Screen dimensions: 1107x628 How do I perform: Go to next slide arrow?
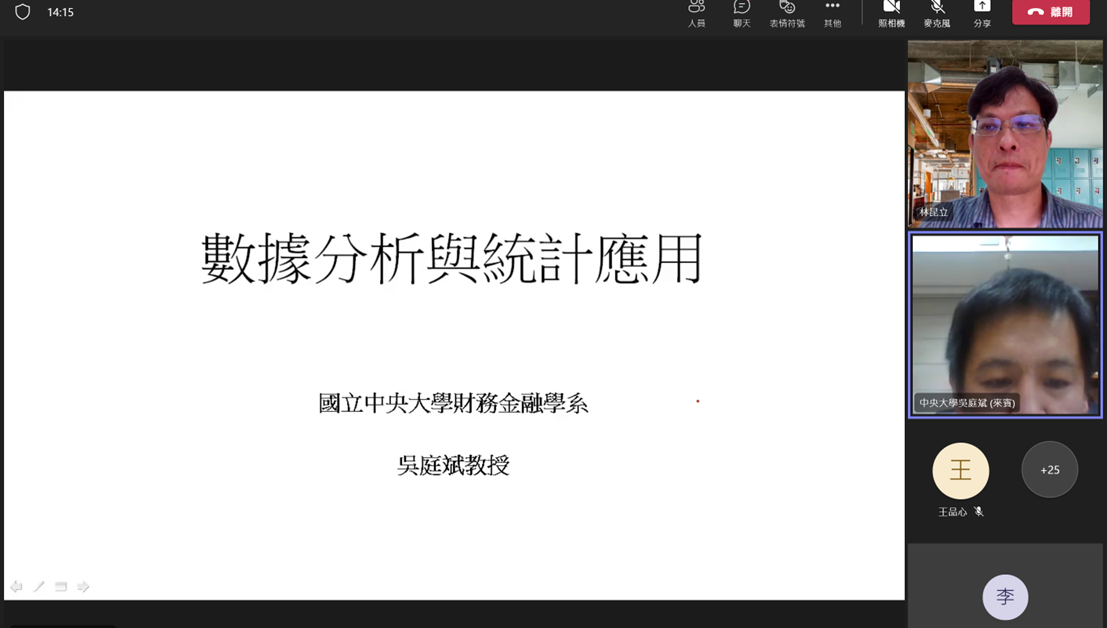tap(83, 586)
